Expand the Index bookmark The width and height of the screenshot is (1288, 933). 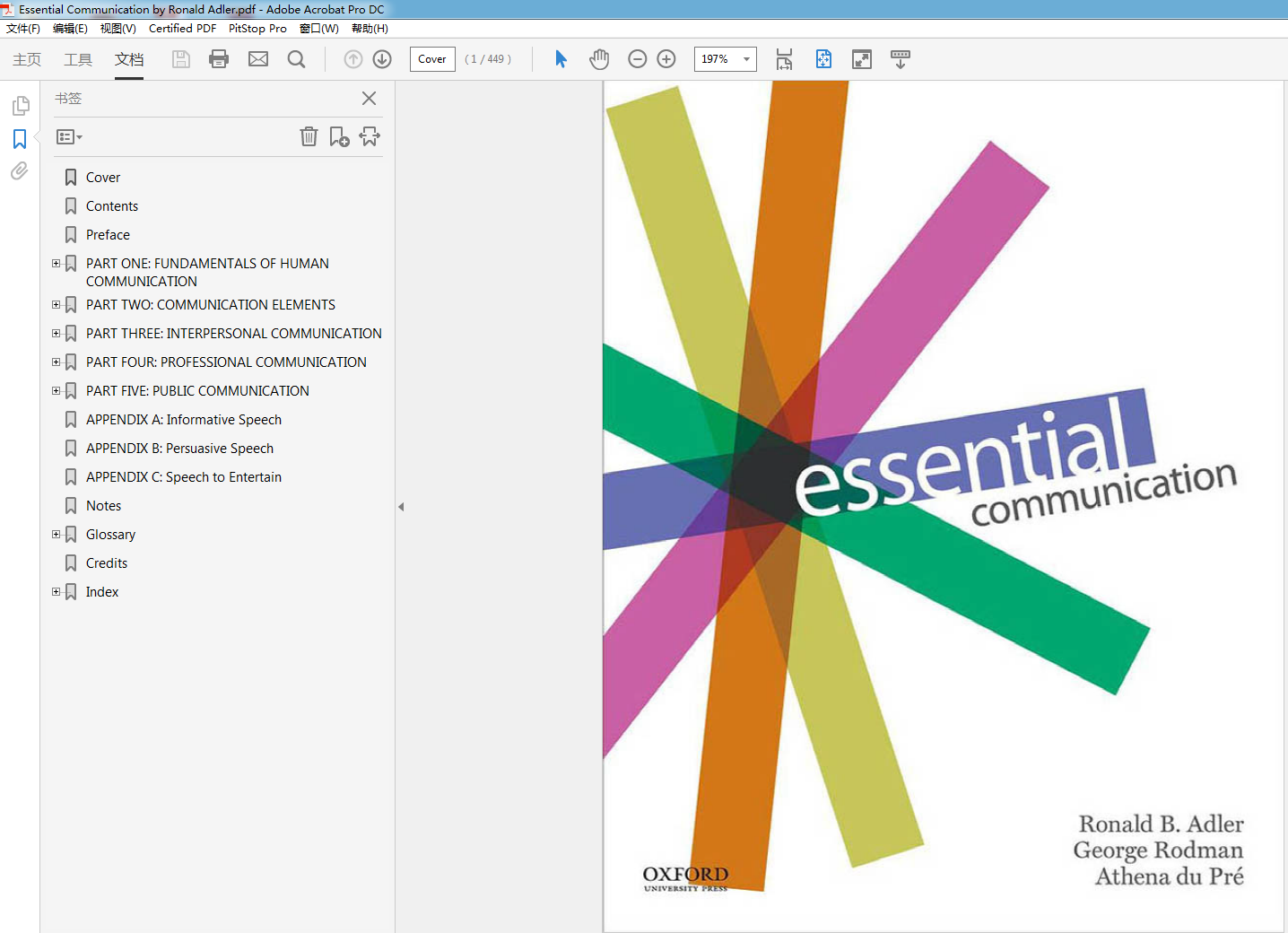click(x=56, y=592)
